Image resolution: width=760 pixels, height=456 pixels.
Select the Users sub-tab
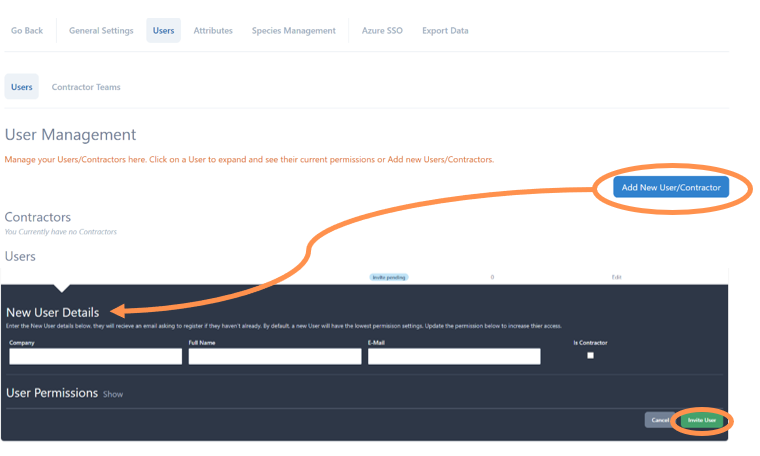(x=22, y=87)
